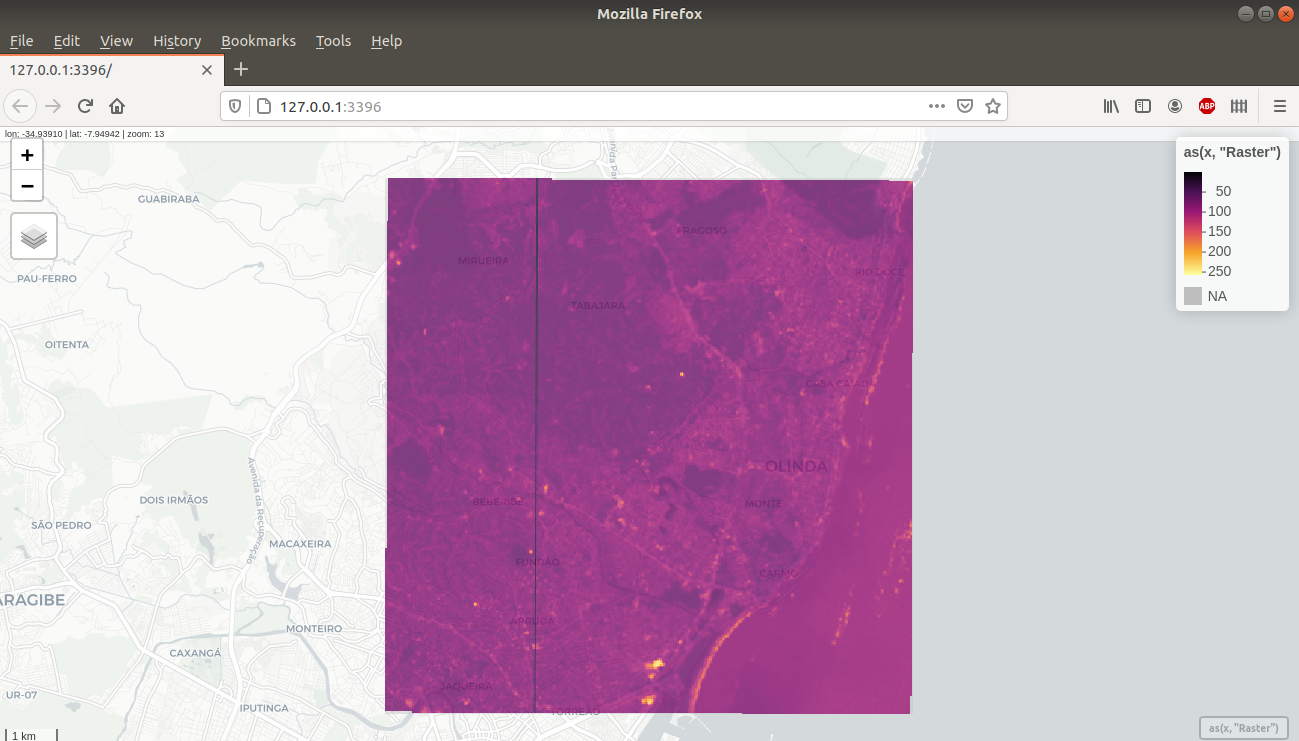Zoom out on the map

click(x=26, y=185)
